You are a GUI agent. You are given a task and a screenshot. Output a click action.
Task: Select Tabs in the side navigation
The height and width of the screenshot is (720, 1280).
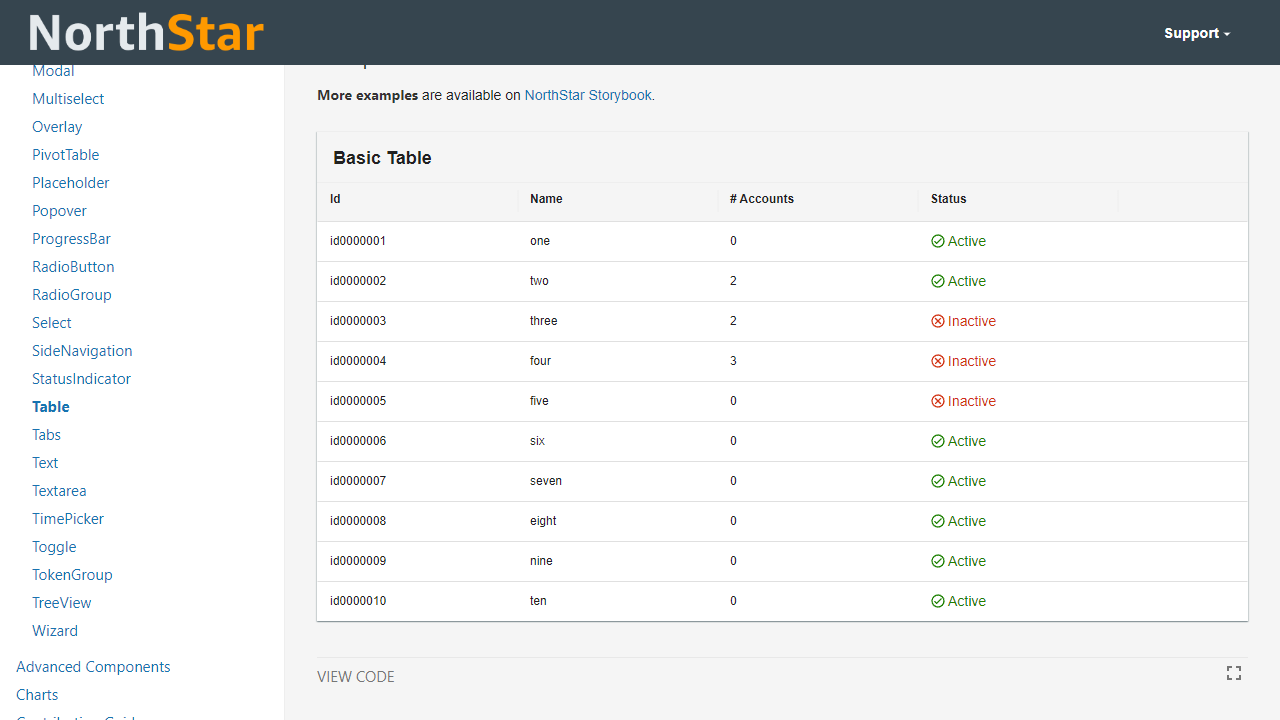pyautogui.click(x=46, y=435)
